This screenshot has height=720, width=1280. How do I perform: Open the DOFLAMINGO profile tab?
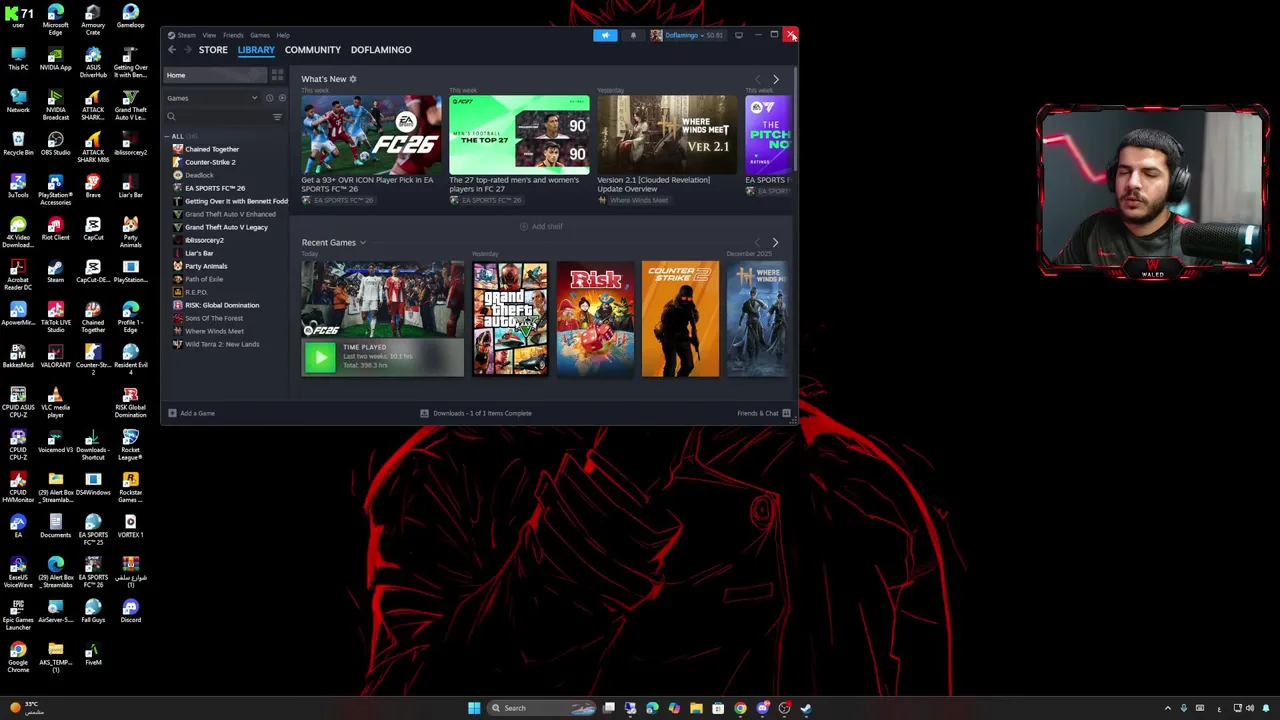[381, 49]
